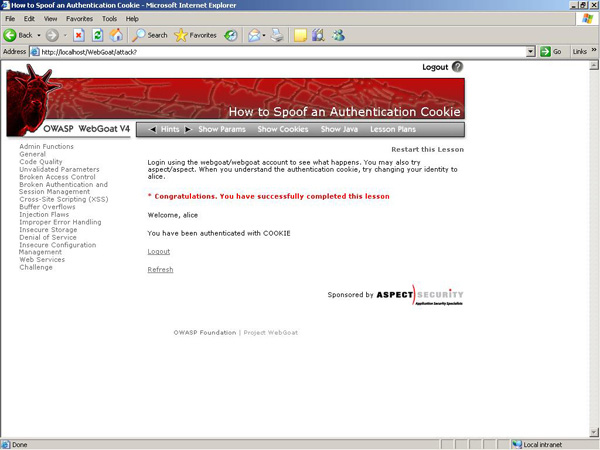
Task: Click the top Logout header link
Action: 435,67
